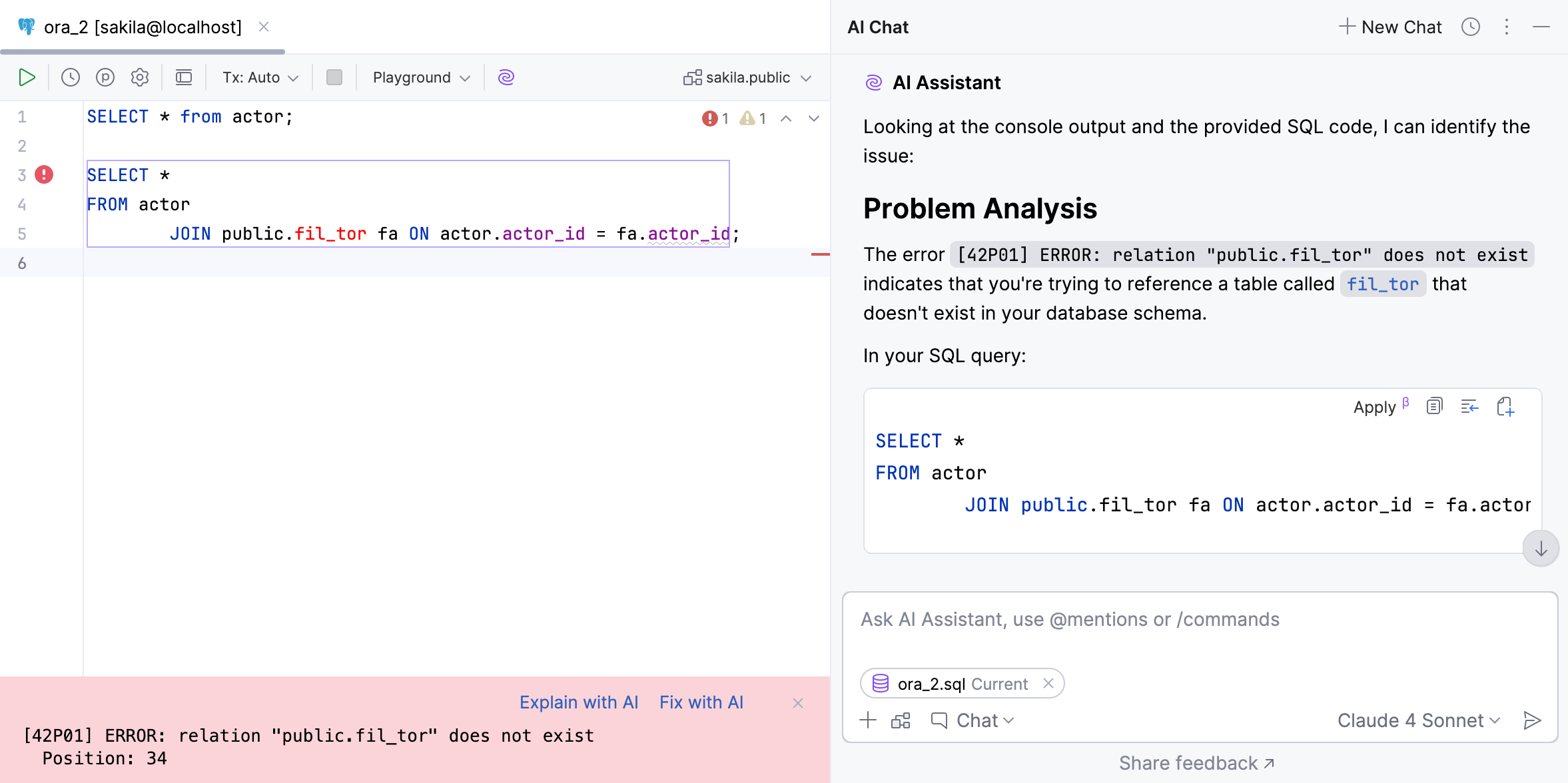1568x783 pixels.
Task: Click Fix with AI in the error bar
Action: 701,702
